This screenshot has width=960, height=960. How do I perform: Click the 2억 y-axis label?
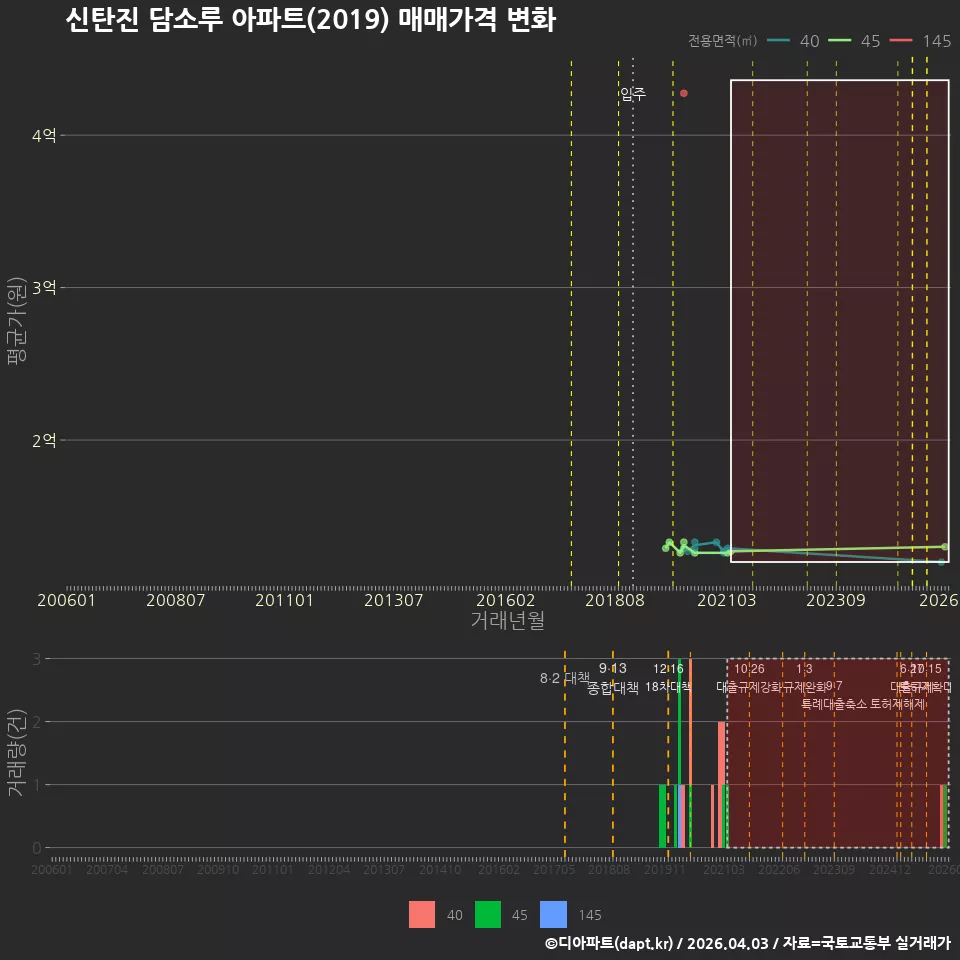coord(44,440)
